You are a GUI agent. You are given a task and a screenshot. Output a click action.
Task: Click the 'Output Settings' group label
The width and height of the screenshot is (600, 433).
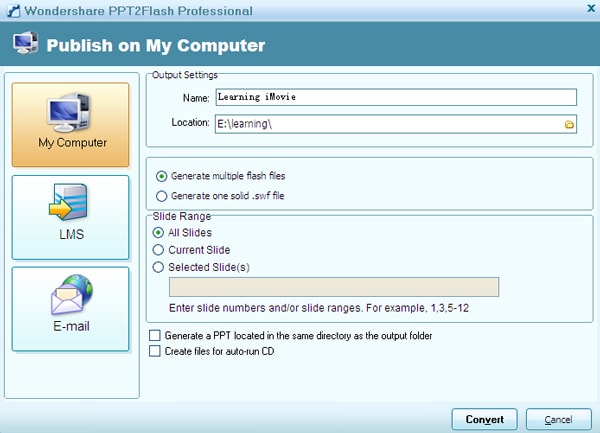[185, 75]
